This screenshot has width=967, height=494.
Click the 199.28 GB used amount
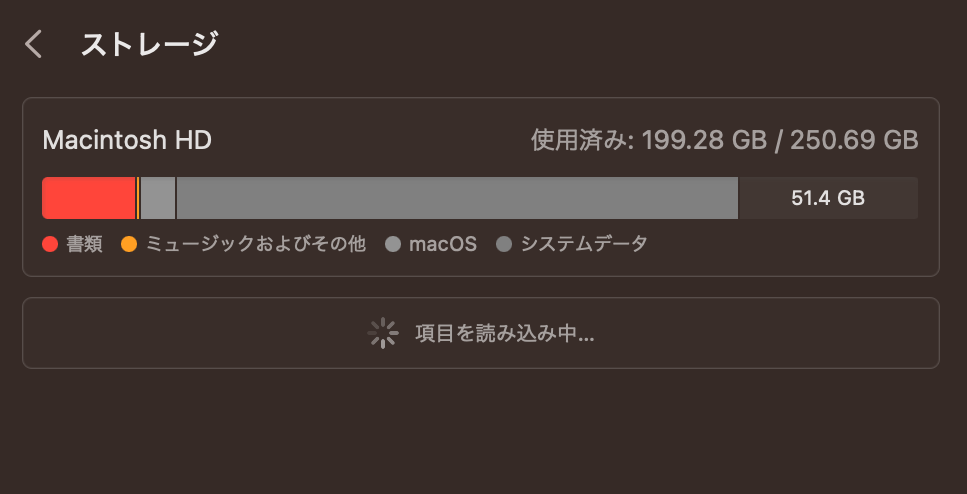click(x=703, y=140)
